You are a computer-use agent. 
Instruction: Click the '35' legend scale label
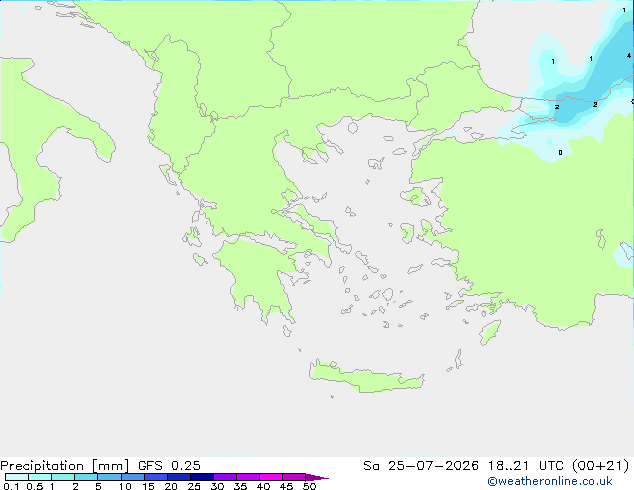click(x=240, y=486)
